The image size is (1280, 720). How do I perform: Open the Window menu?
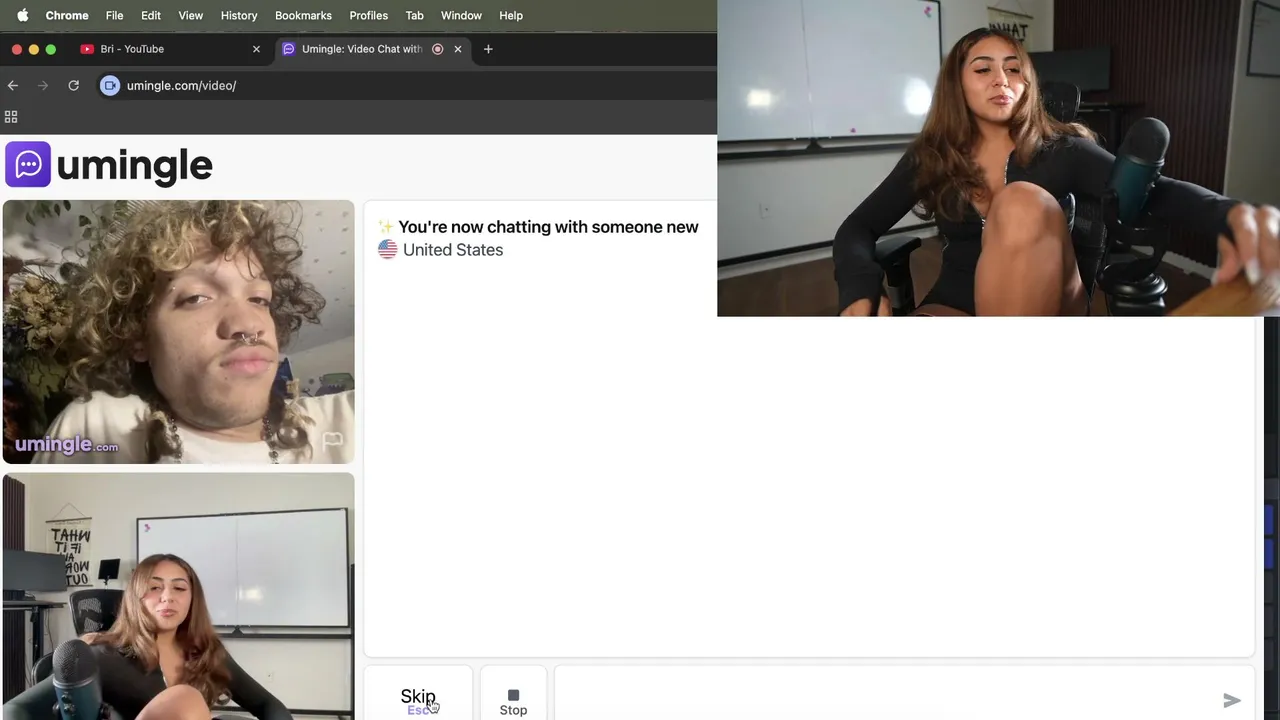point(461,15)
